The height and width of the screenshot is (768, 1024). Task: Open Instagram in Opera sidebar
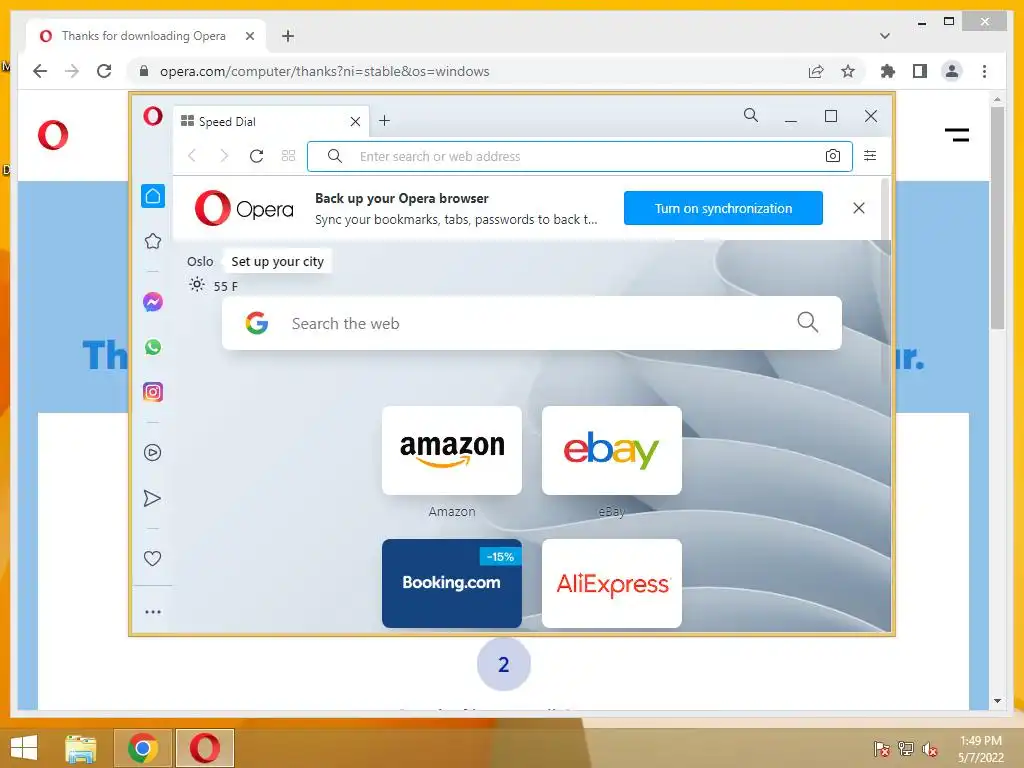tap(153, 392)
